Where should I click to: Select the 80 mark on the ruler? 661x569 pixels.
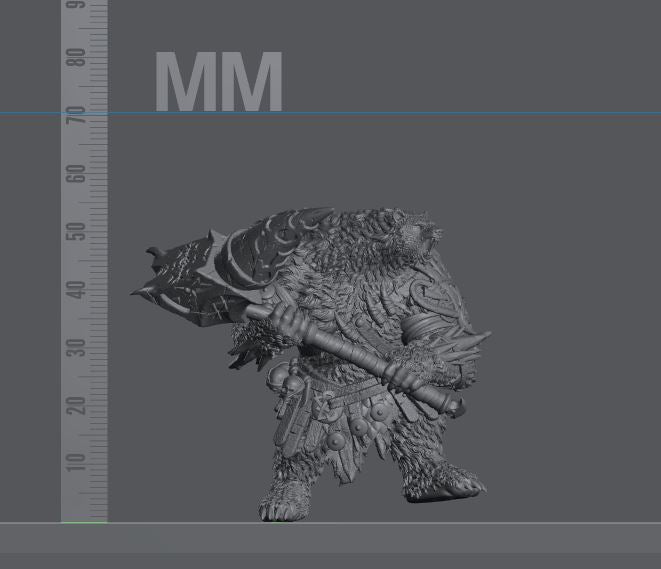pos(77,60)
